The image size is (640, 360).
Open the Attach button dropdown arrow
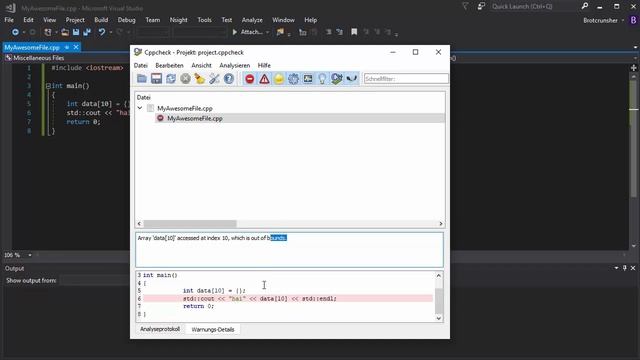tap(267, 32)
